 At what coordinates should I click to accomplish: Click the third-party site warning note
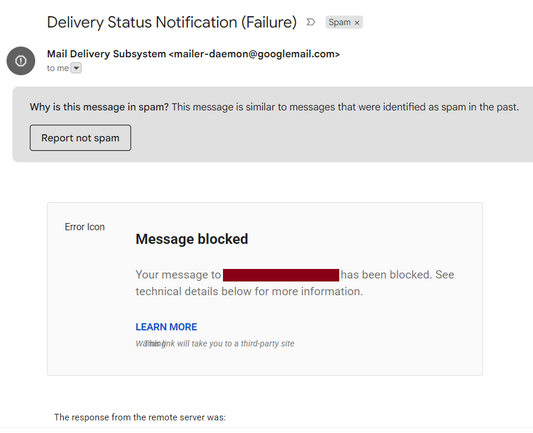pyautogui.click(x=215, y=344)
